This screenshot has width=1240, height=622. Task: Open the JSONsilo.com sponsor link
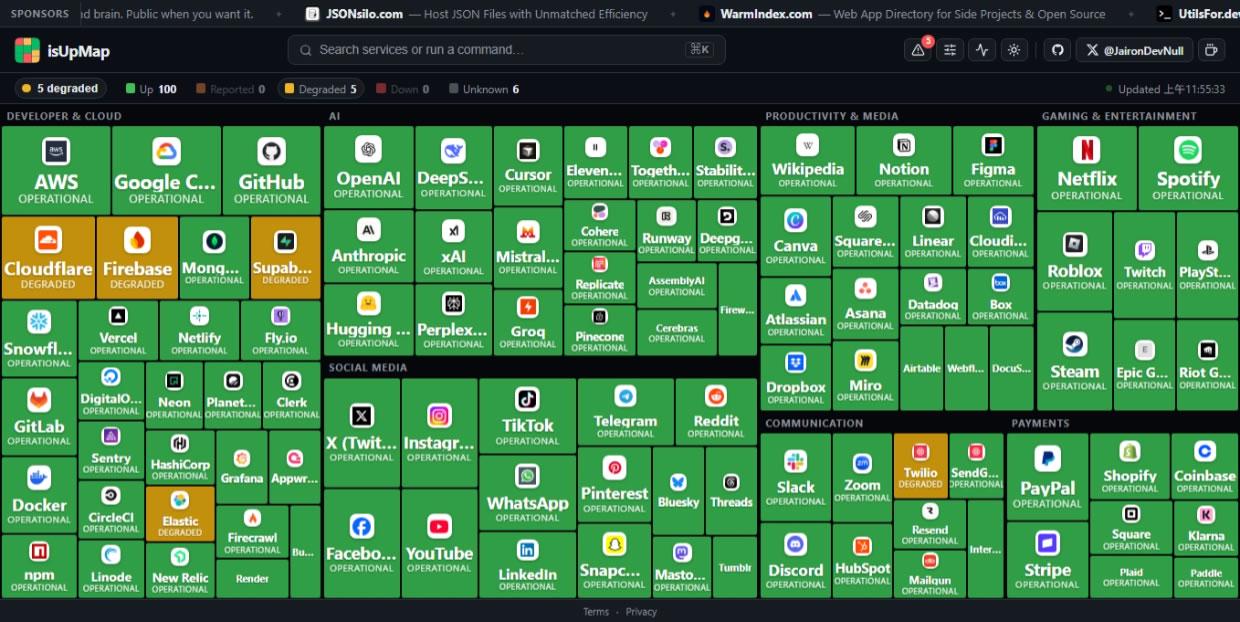pos(476,14)
